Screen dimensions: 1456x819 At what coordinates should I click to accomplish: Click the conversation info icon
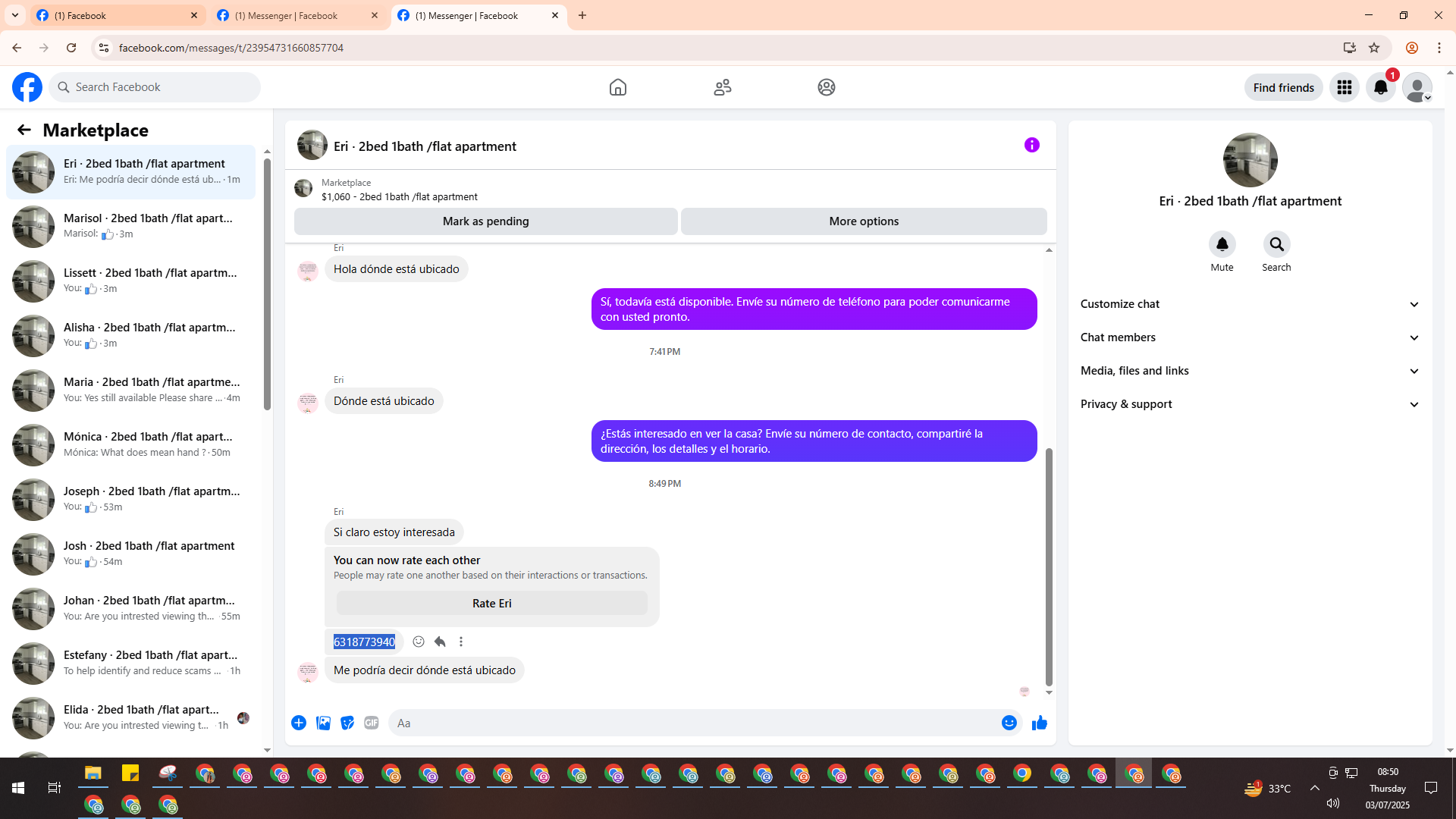coord(1031,145)
